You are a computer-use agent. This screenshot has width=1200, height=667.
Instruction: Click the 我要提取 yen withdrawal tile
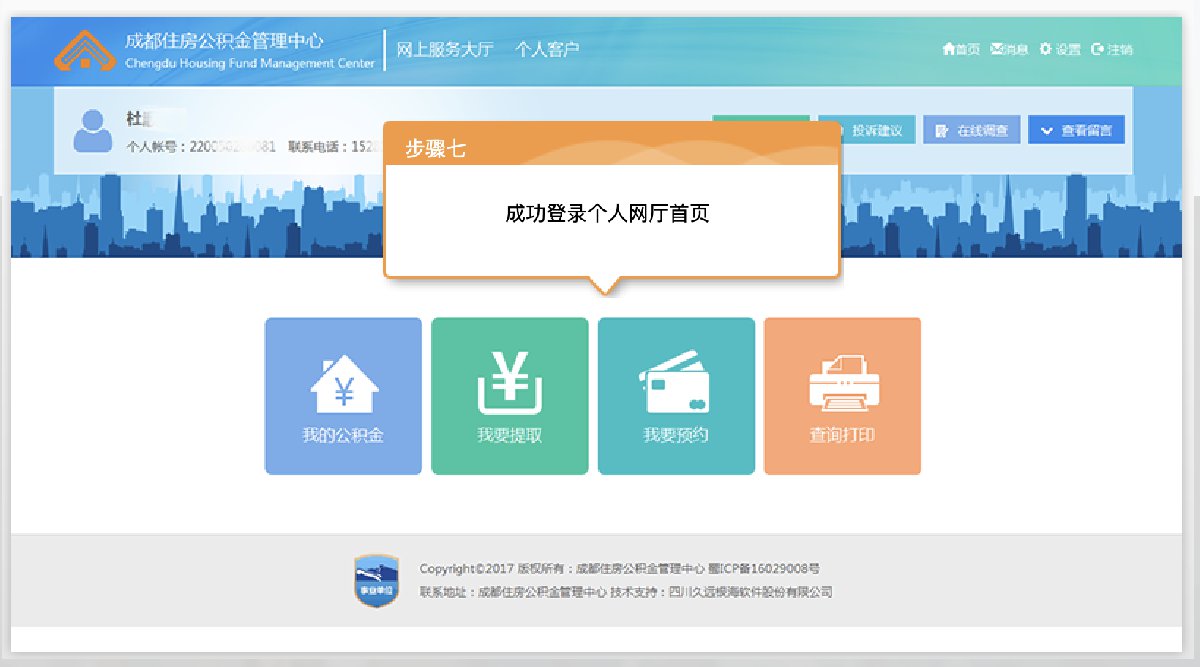point(509,396)
